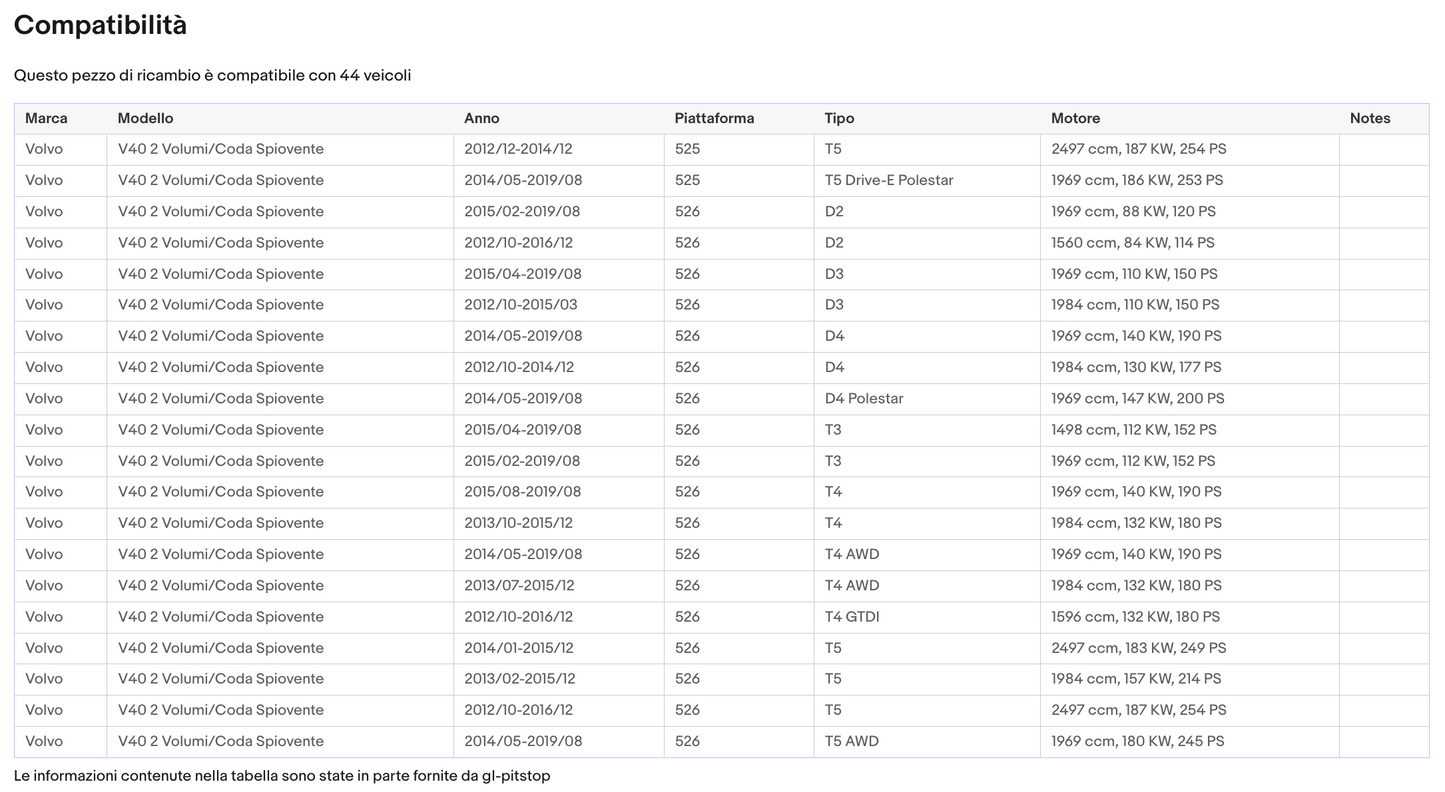This screenshot has width=1445, height=792.
Task: Select the Motore column header
Action: pyautogui.click(x=1075, y=118)
